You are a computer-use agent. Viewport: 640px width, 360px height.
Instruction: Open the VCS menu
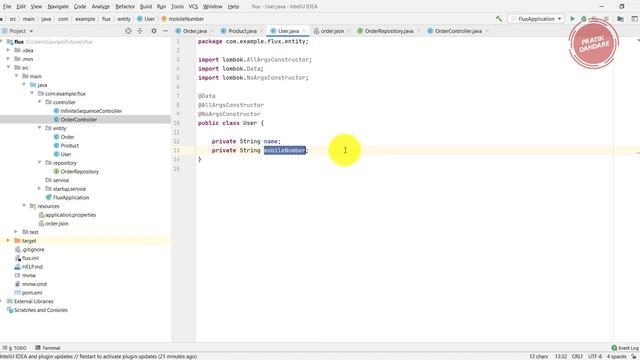pyautogui.click(x=193, y=7)
